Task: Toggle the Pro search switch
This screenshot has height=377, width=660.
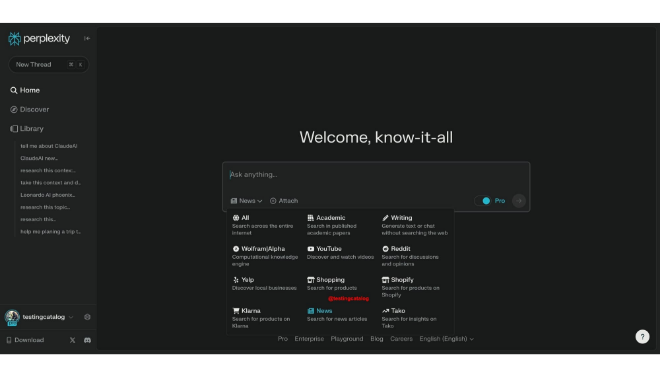Action: point(483,201)
